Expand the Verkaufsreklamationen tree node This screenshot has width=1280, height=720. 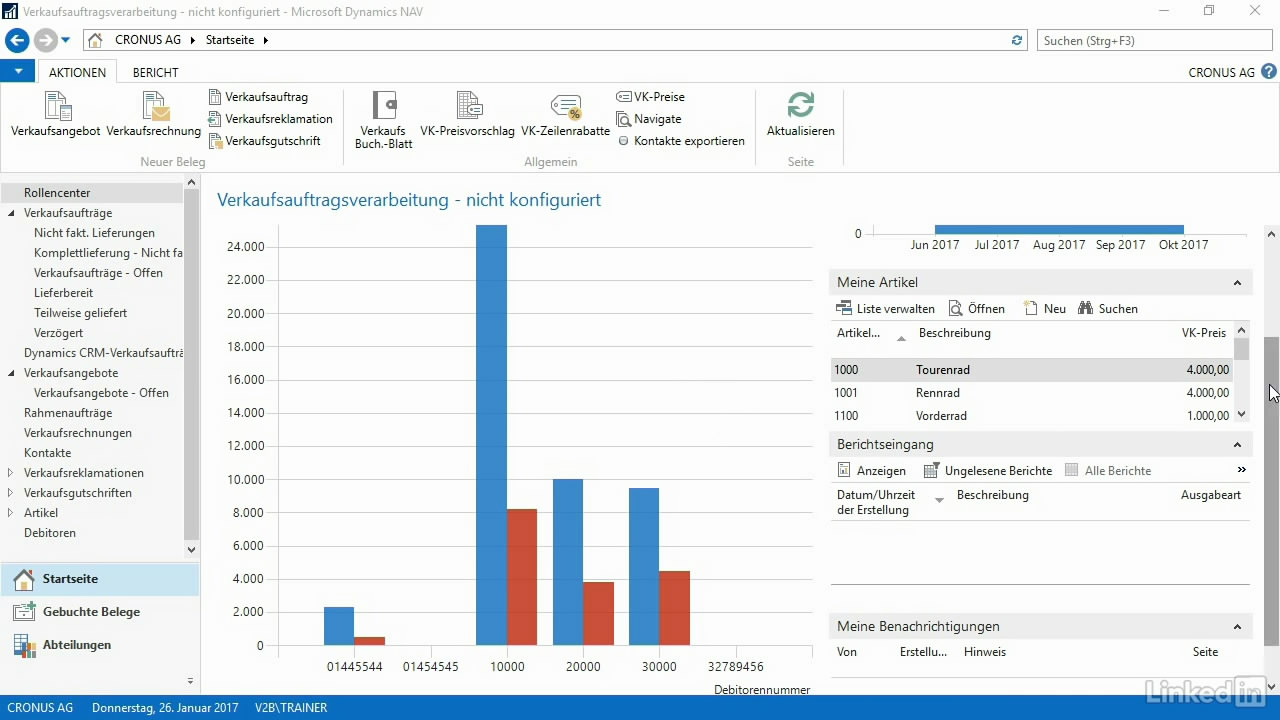(x=11, y=473)
